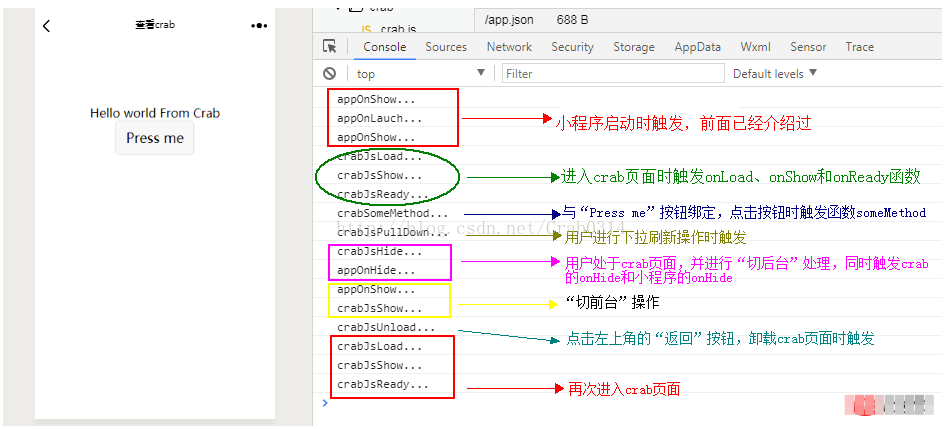Open the Storage tab
This screenshot has width=952, height=429.
[634, 47]
